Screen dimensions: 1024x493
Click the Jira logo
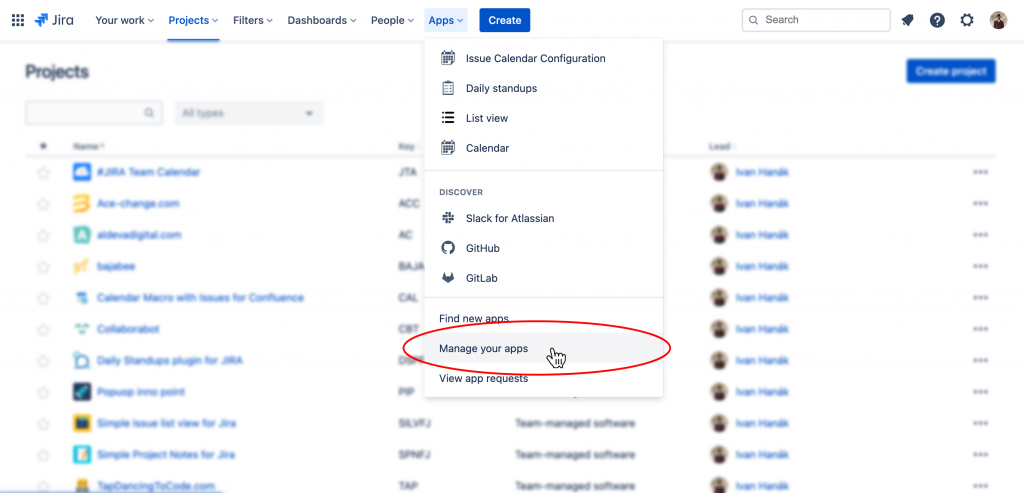pos(54,20)
